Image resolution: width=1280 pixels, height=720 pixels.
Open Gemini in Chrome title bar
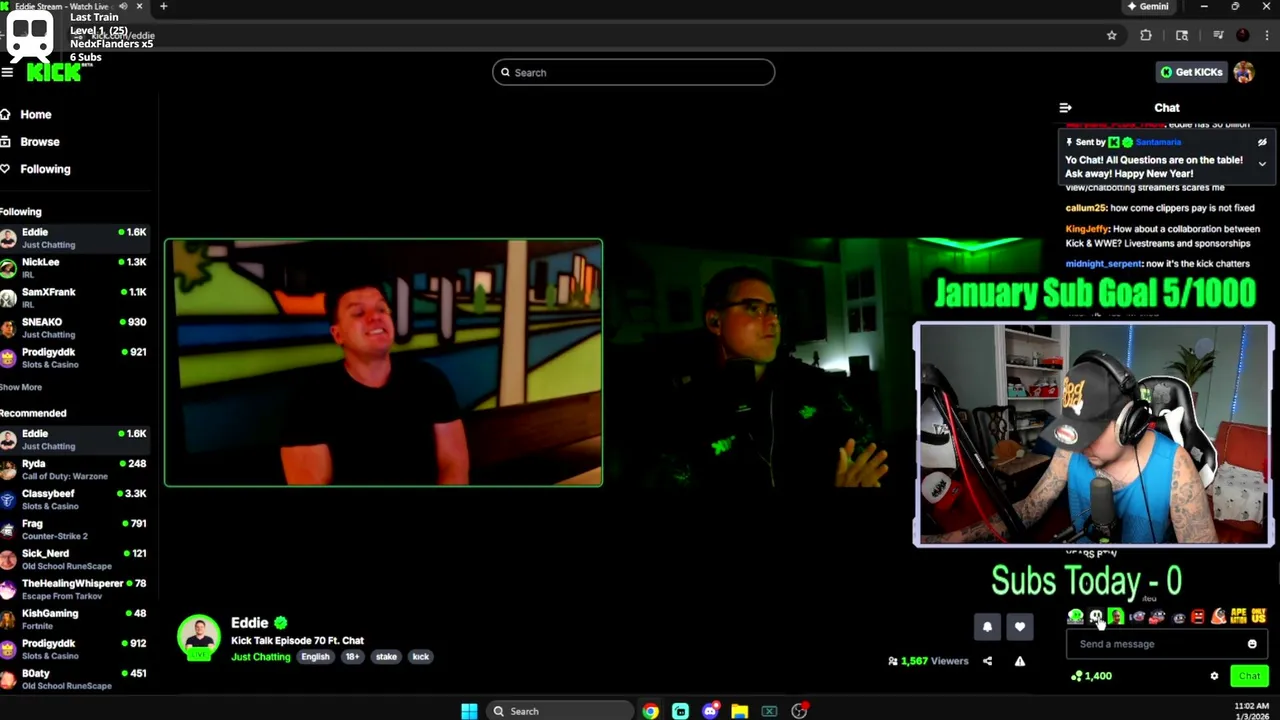[1148, 6]
